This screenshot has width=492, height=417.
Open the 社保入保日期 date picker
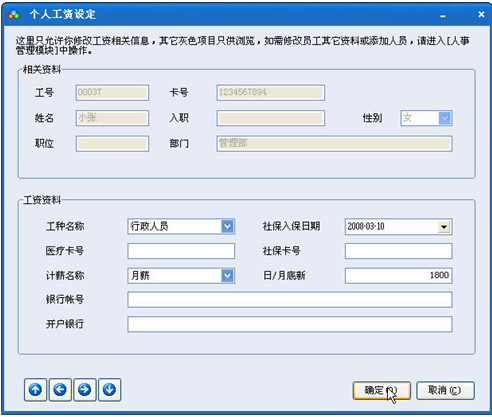444,227
